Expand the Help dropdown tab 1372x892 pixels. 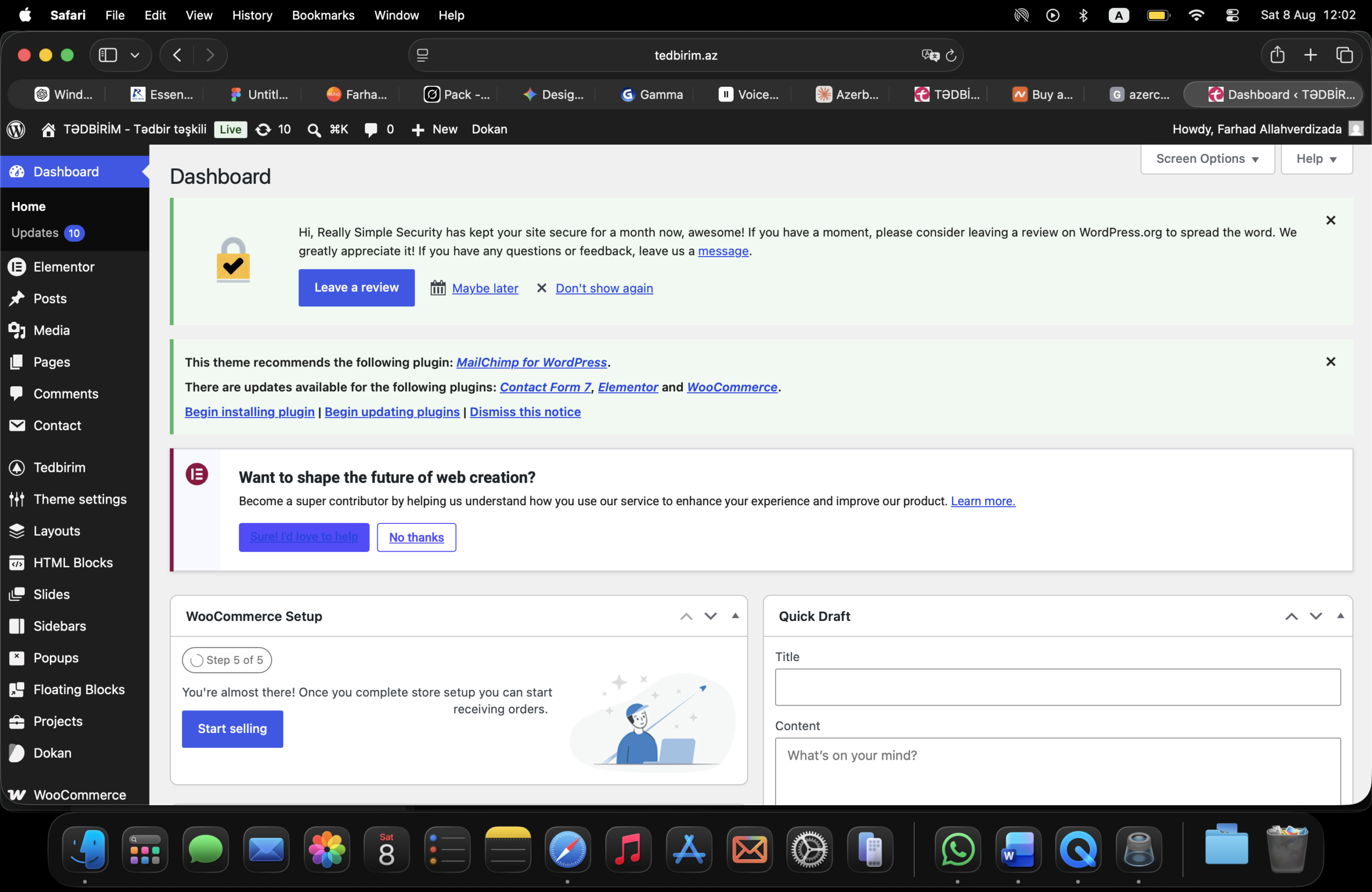1317,159
